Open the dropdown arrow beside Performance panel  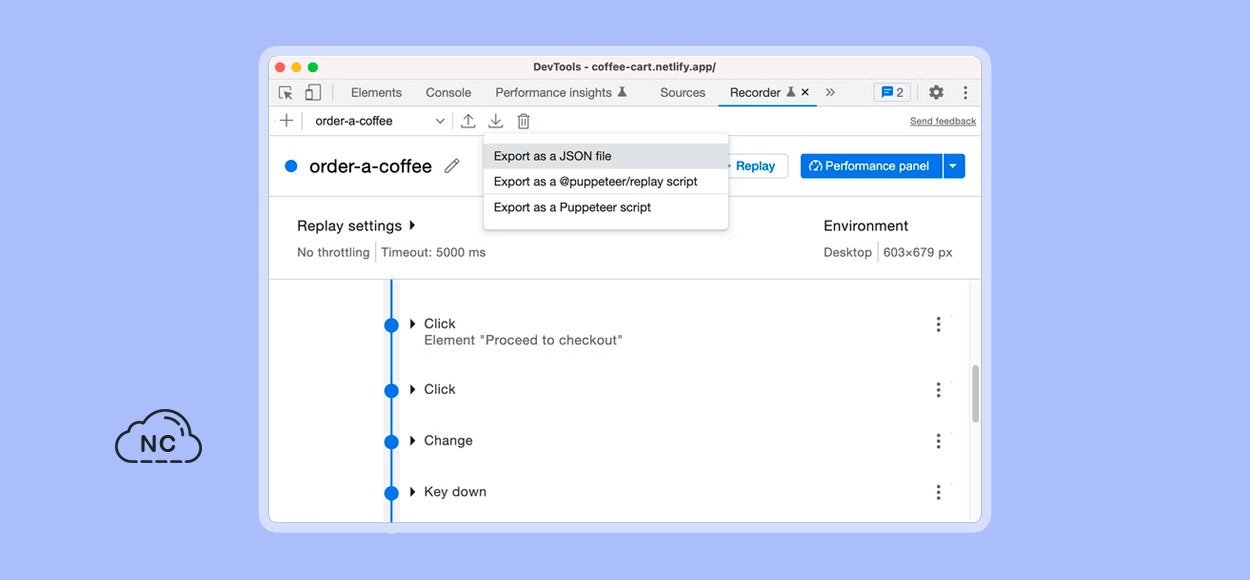click(954, 166)
